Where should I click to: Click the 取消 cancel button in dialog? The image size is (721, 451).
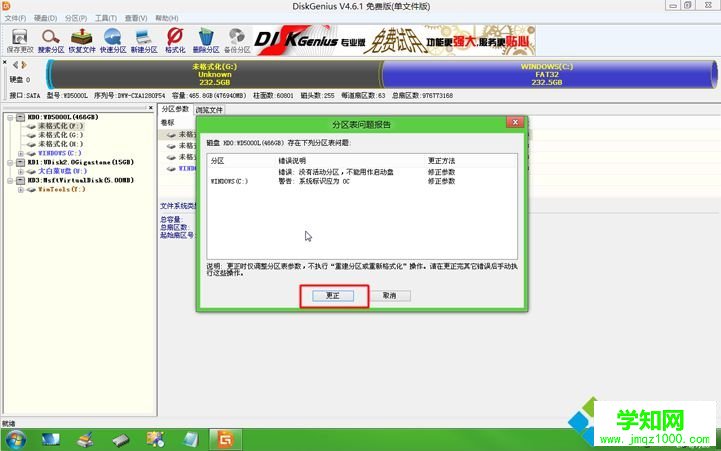coord(389,296)
